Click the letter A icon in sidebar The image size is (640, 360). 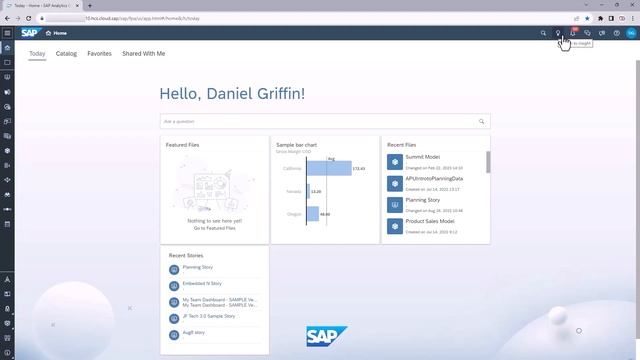coord(7,280)
